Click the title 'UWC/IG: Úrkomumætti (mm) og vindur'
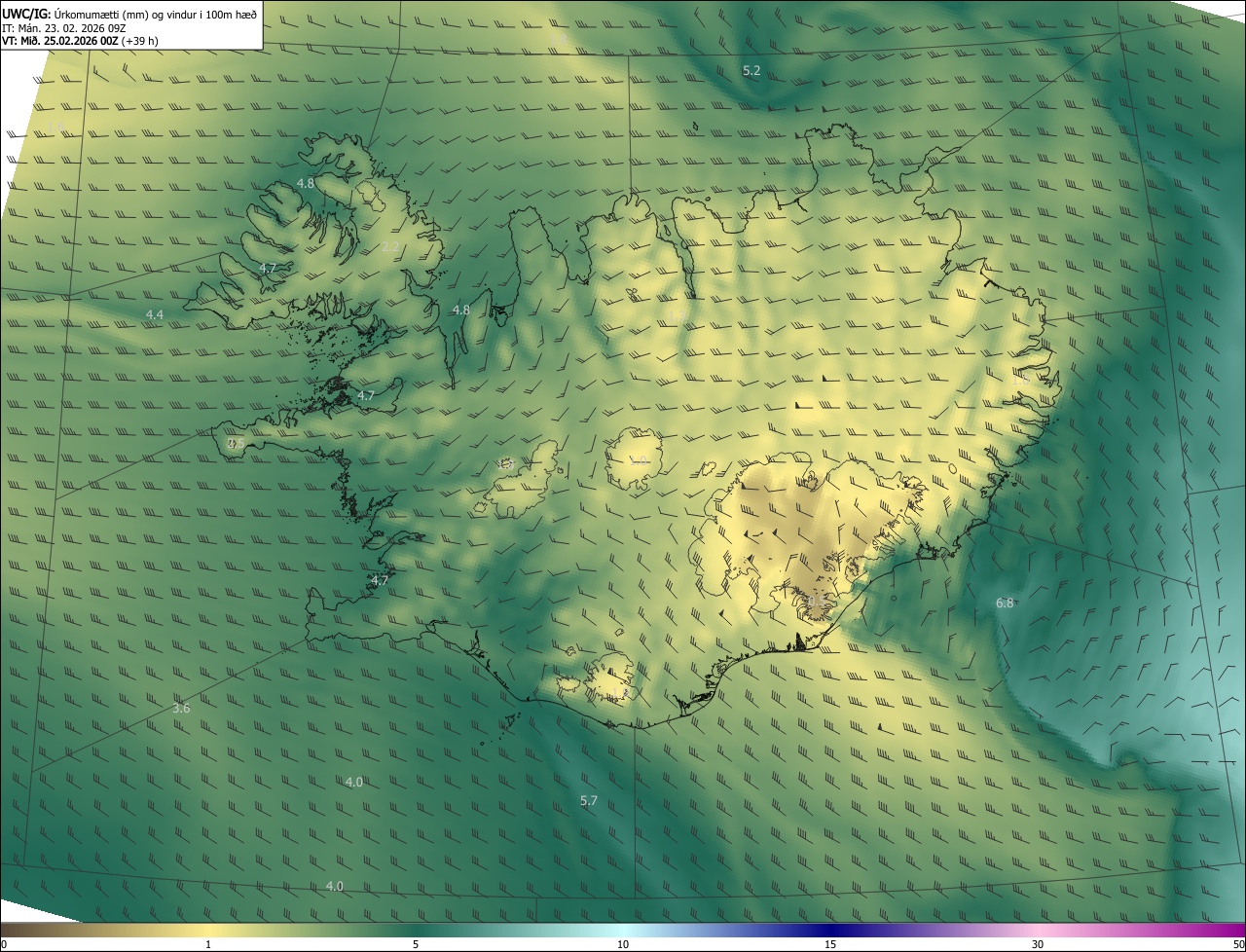Viewport: 1246px width, 952px height. pos(130,15)
